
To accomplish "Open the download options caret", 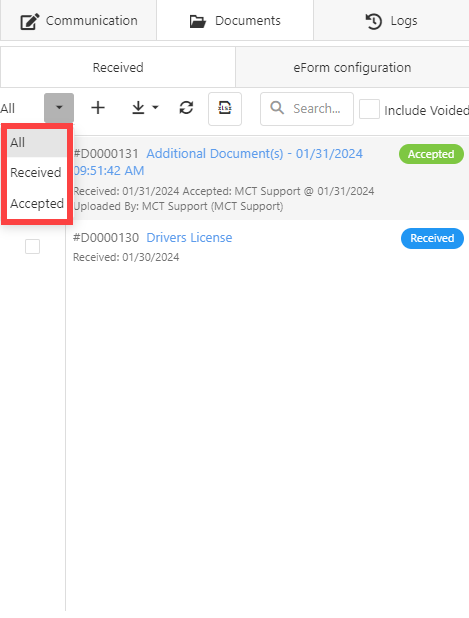I will (x=155, y=108).
